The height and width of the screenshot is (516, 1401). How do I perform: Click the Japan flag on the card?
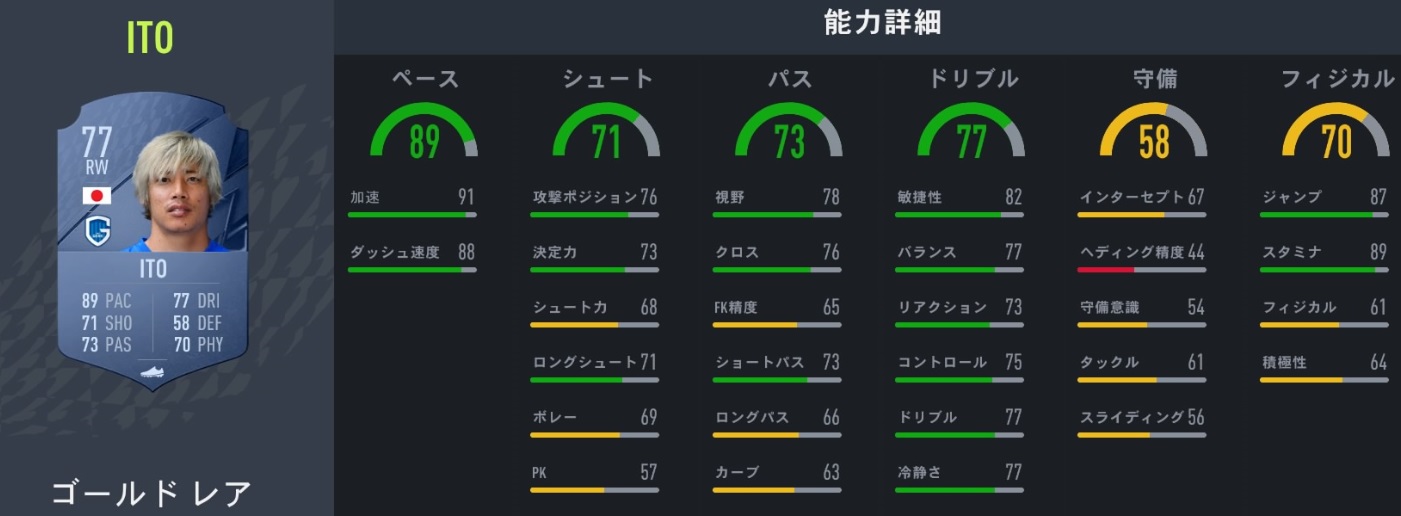click(97, 195)
